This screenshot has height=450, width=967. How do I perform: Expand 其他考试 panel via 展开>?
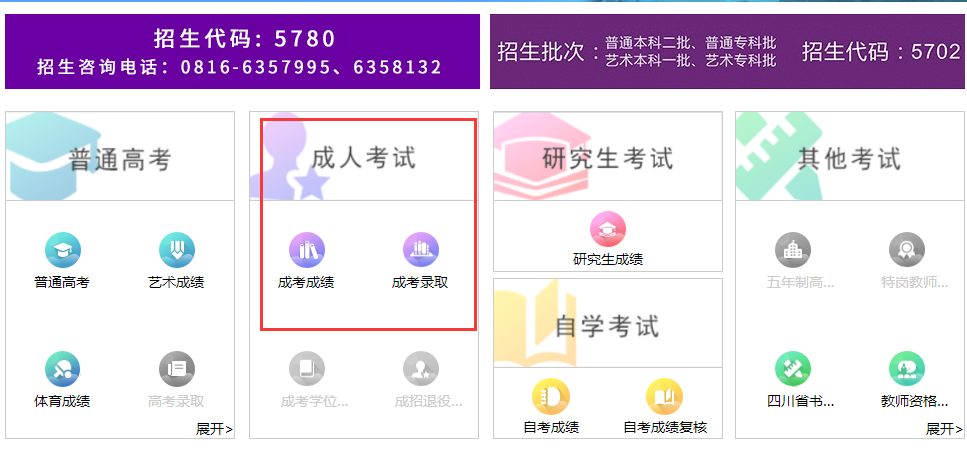click(944, 429)
